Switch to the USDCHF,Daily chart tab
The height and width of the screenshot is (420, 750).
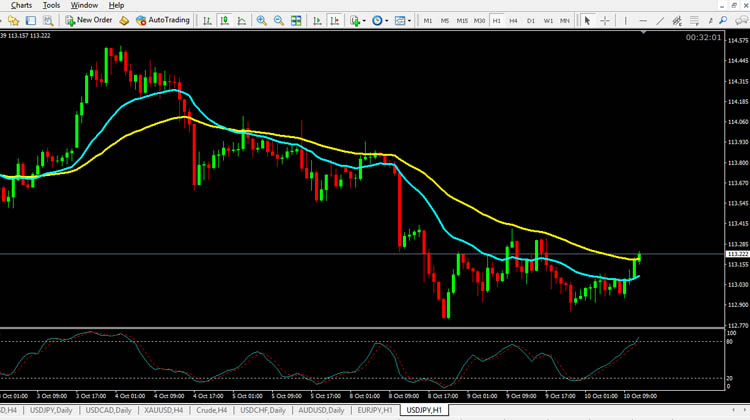point(263,410)
